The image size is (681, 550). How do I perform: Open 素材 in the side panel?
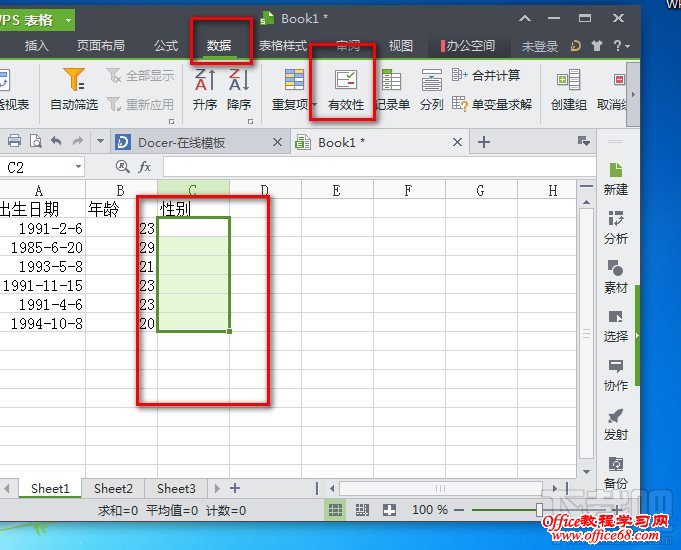615,277
